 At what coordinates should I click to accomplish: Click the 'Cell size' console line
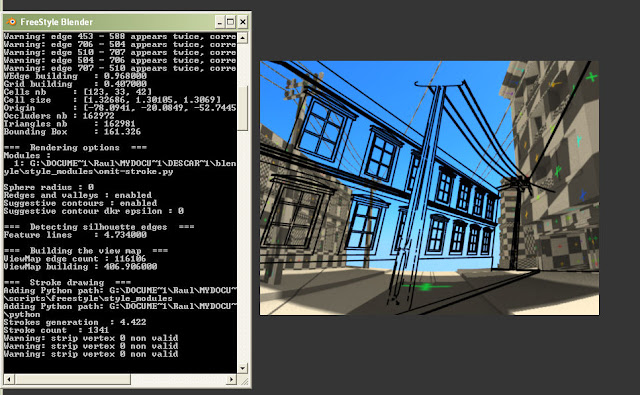(x=112, y=100)
